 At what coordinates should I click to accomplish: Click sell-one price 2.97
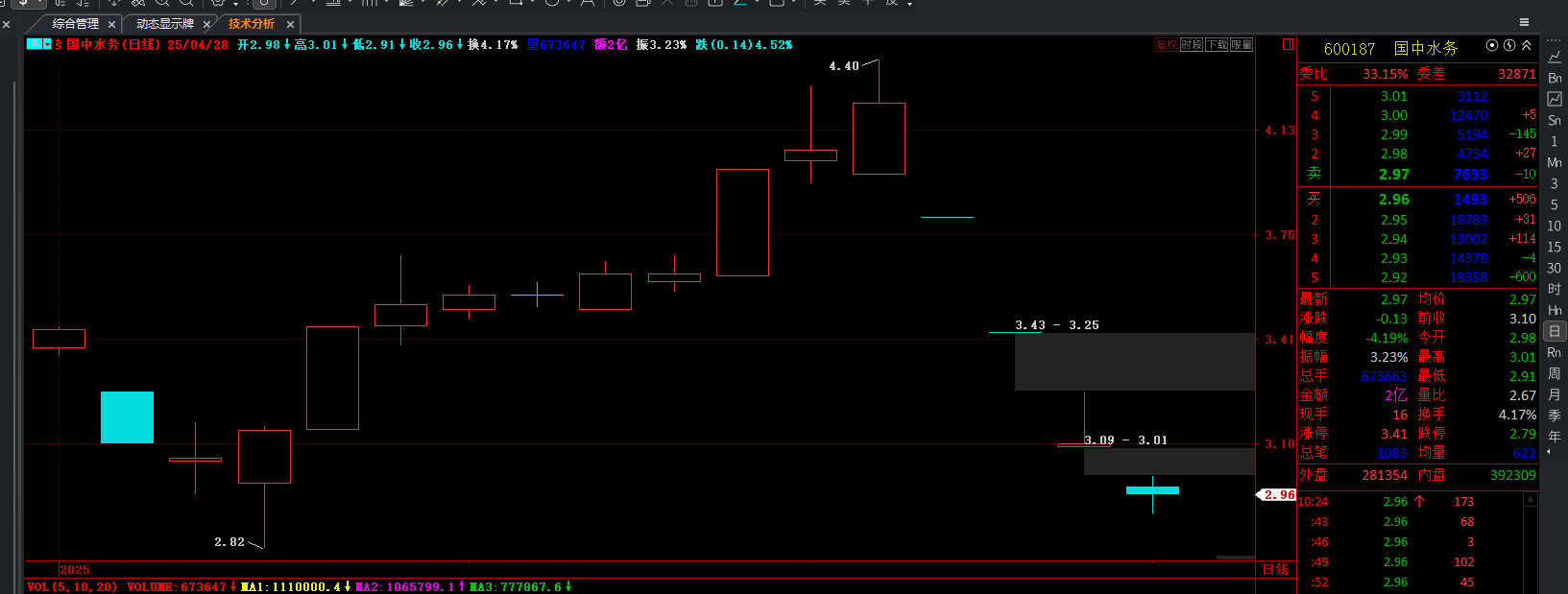(1394, 174)
